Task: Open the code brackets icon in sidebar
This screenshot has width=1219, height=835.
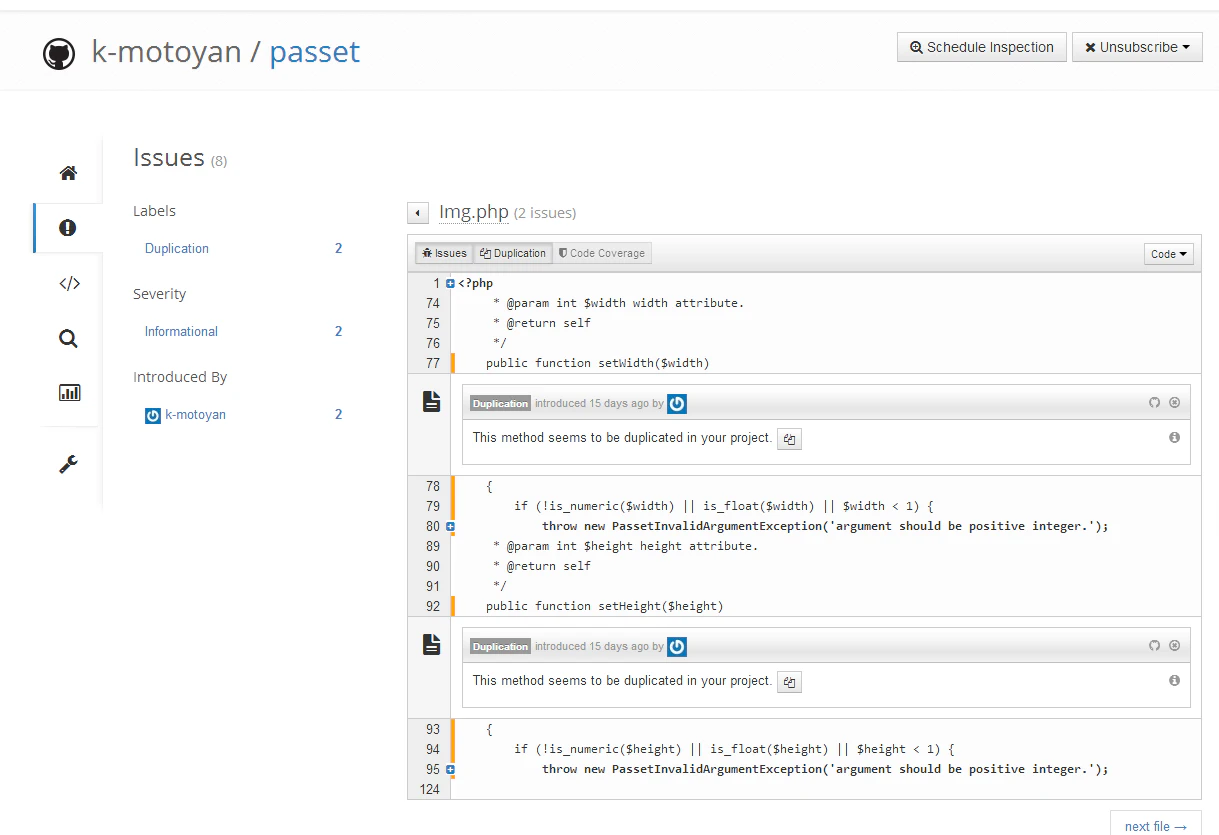Action: [69, 283]
